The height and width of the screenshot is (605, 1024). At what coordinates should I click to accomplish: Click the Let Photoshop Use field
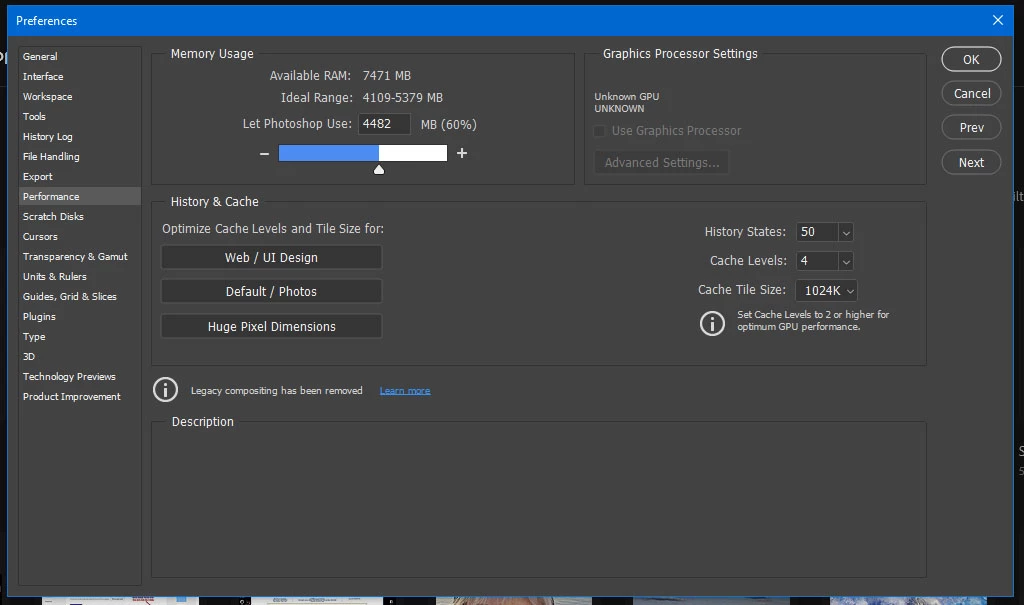[x=384, y=124]
